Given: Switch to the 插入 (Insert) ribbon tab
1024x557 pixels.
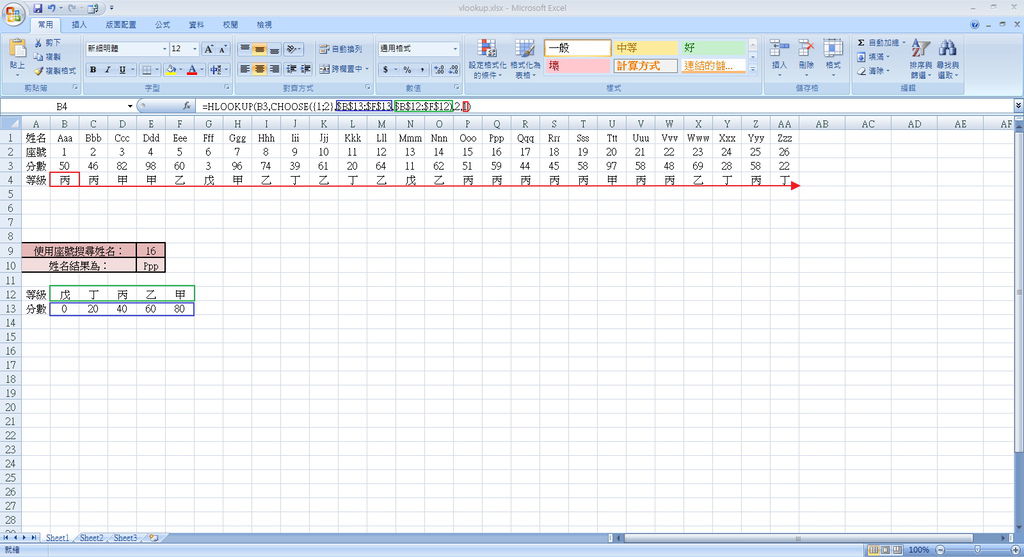Looking at the screenshot, I should click(79, 24).
